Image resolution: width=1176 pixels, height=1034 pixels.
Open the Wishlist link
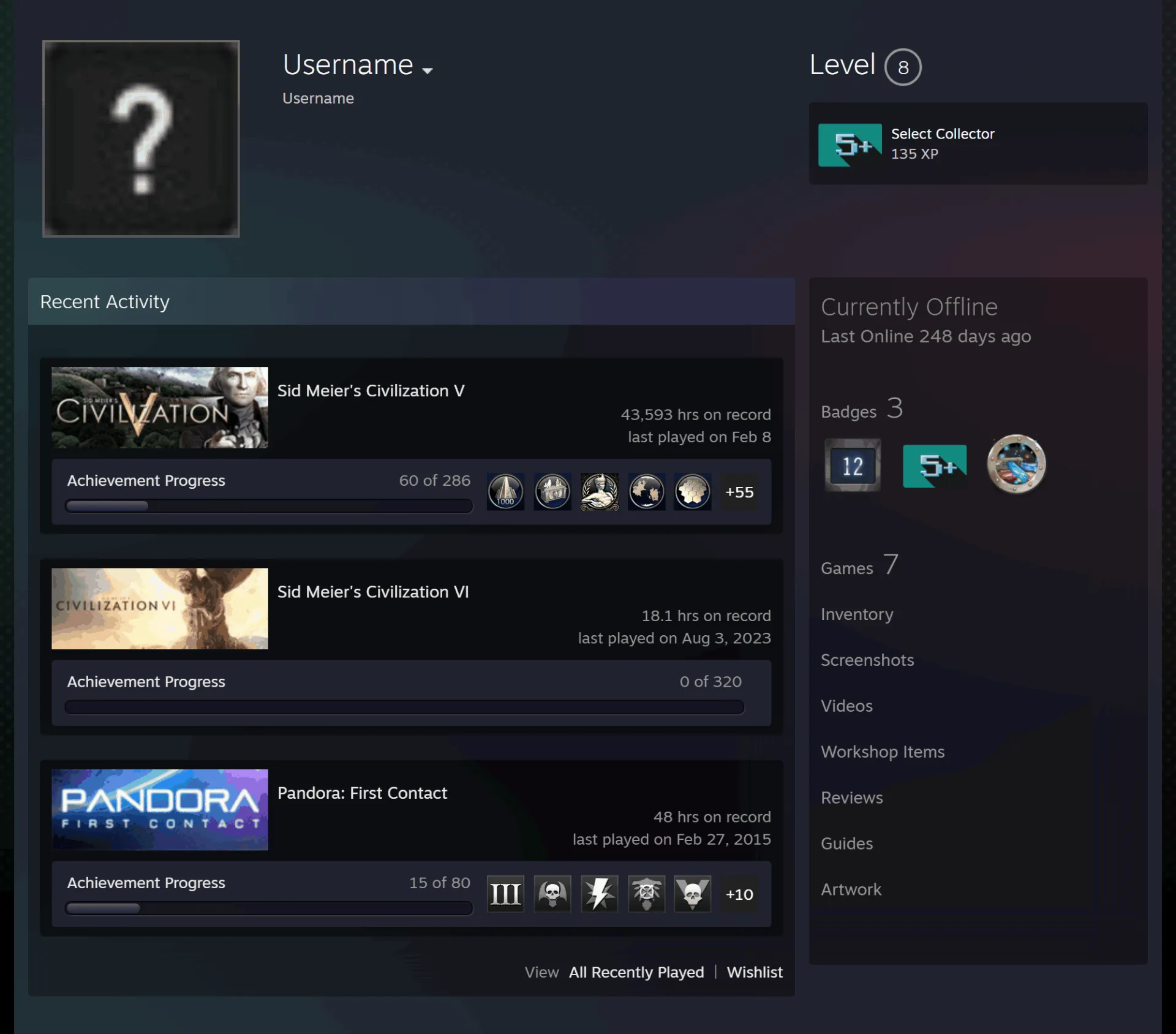coord(755,972)
